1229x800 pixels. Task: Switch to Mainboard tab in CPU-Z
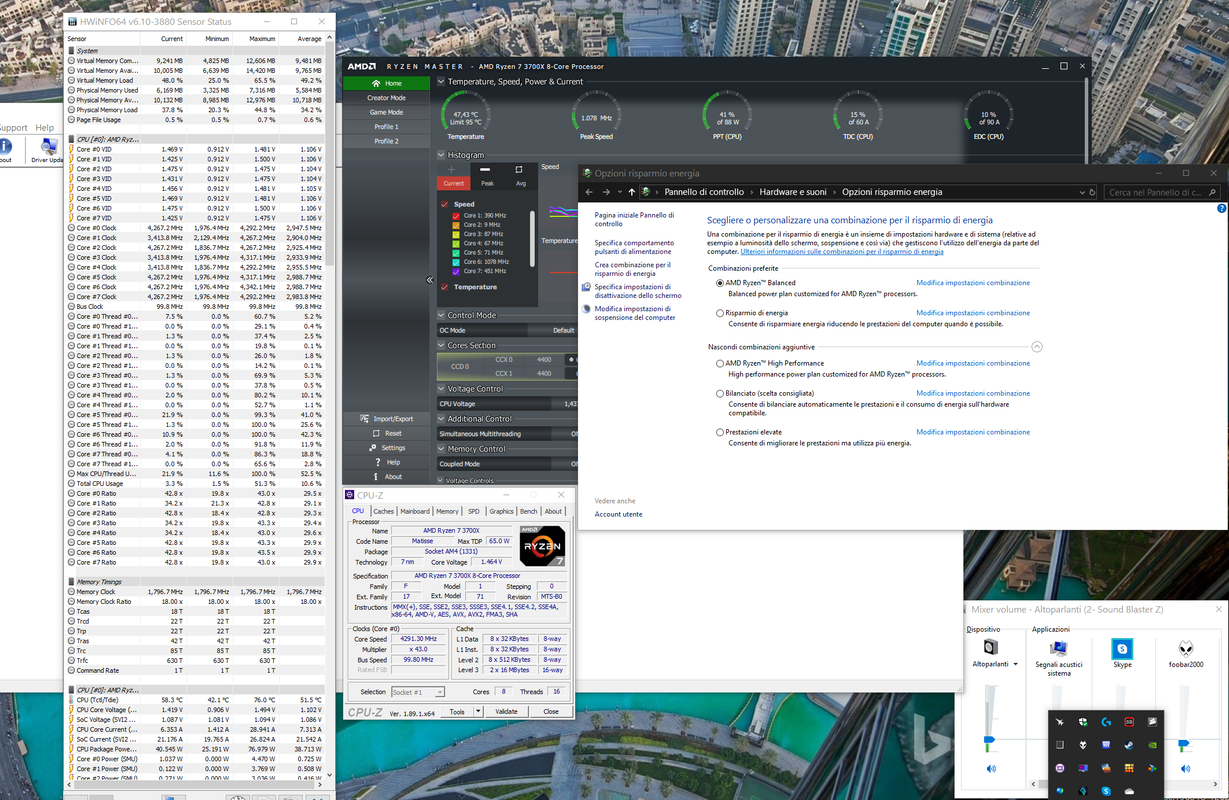click(x=415, y=511)
